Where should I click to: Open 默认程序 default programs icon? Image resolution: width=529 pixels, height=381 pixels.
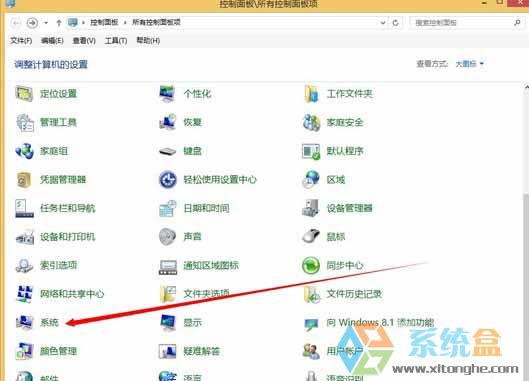pyautogui.click(x=311, y=151)
